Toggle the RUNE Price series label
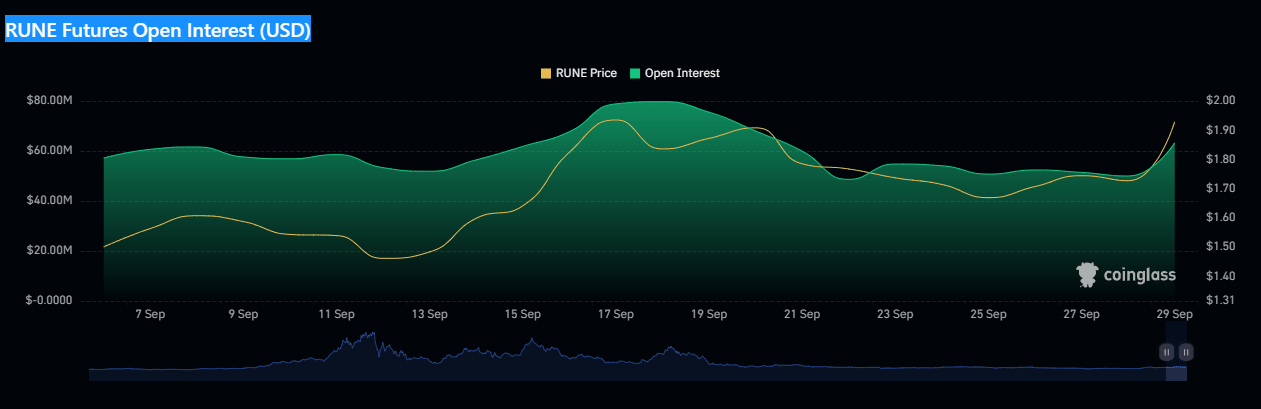Viewport: 1261px width, 409px height. 585,73
